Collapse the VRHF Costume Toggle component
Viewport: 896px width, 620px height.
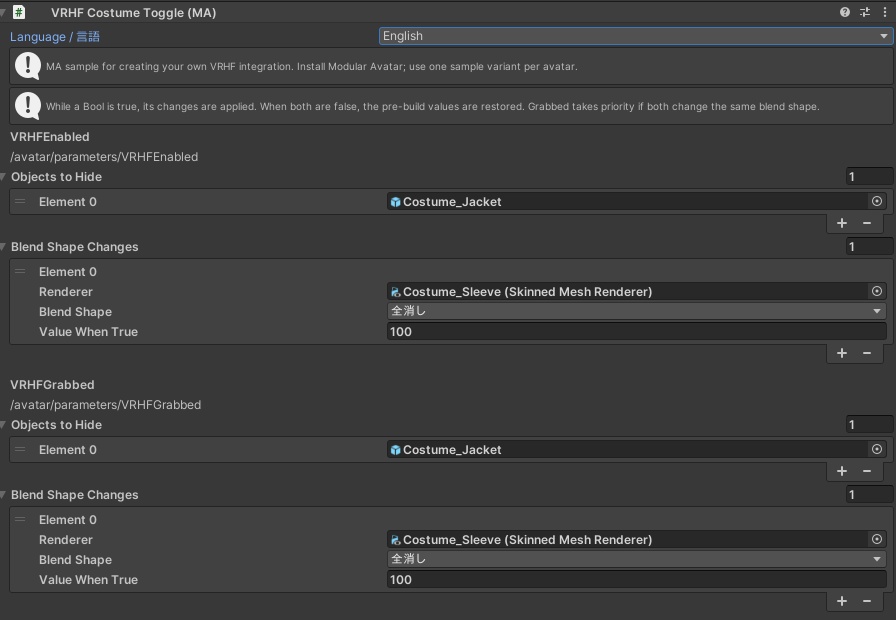coord(3,12)
